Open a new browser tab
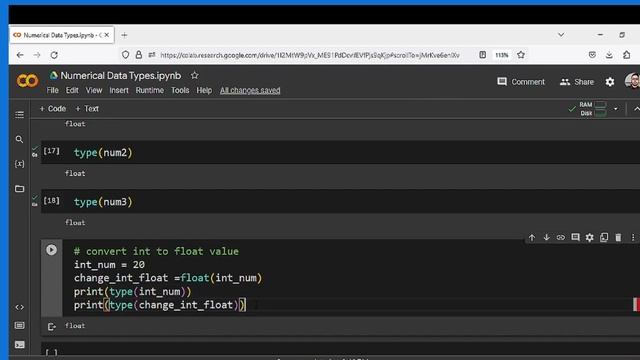 pos(124,35)
